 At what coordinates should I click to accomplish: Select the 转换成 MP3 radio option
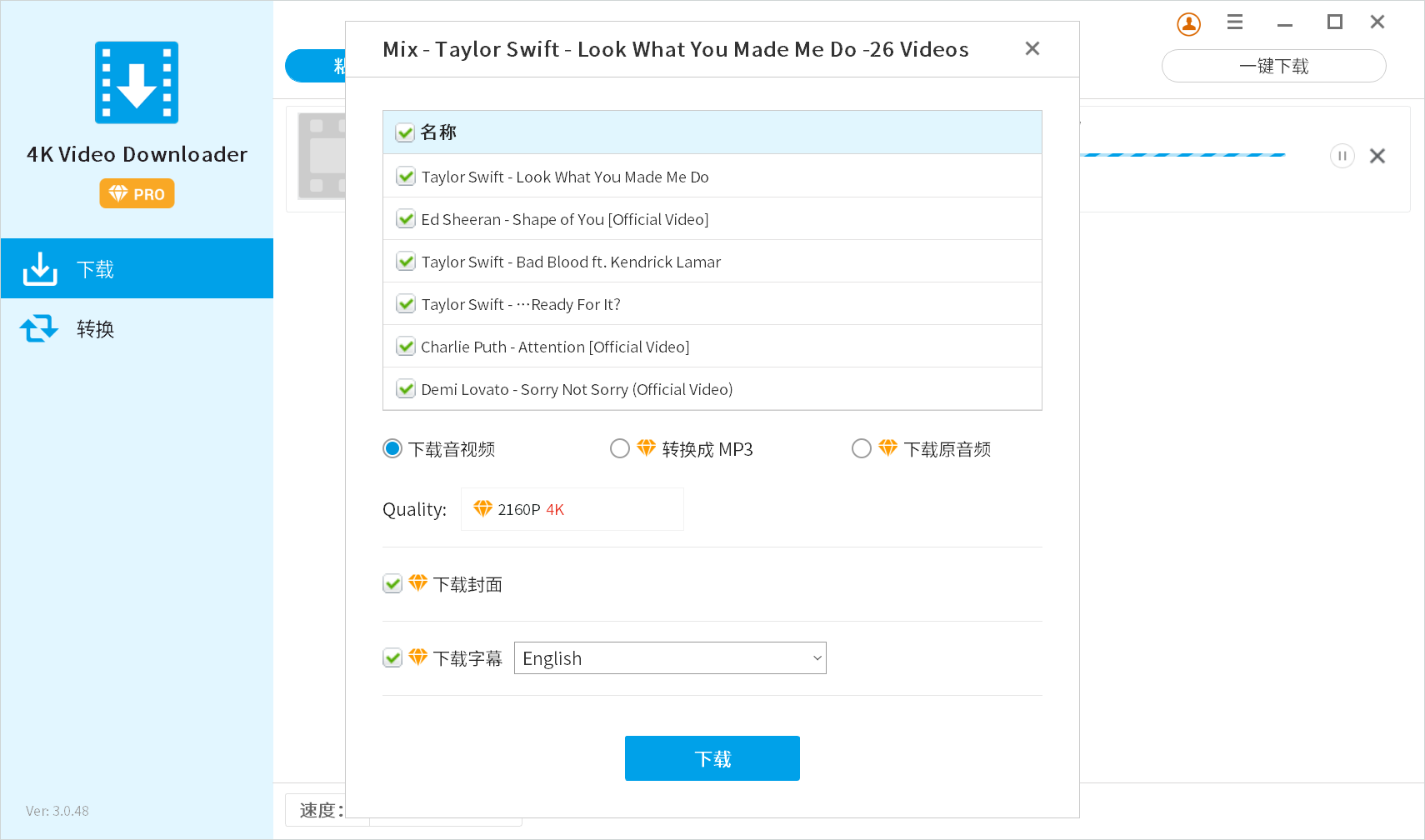[x=620, y=449]
